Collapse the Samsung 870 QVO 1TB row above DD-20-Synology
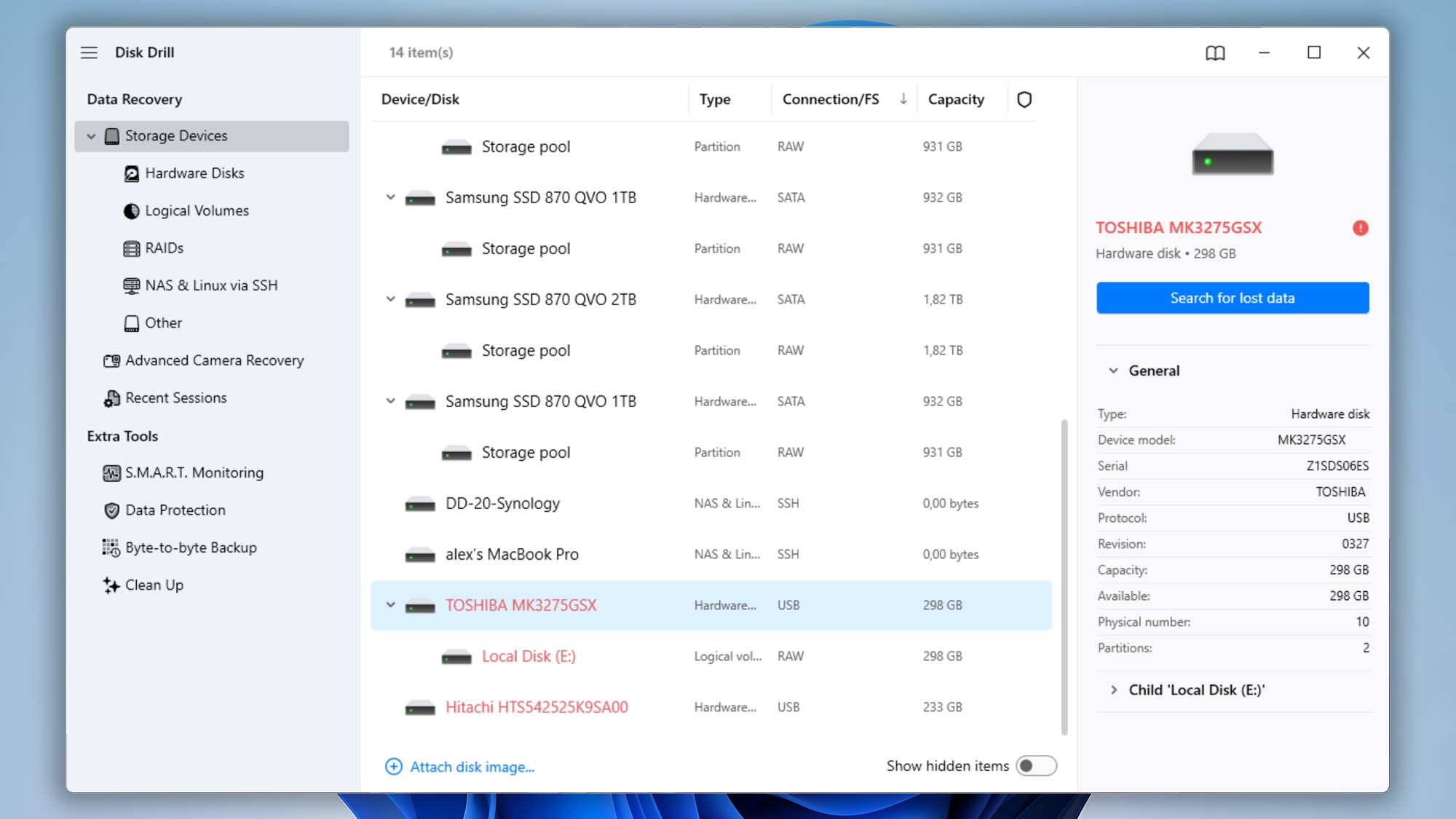This screenshot has height=819, width=1456. [x=391, y=401]
